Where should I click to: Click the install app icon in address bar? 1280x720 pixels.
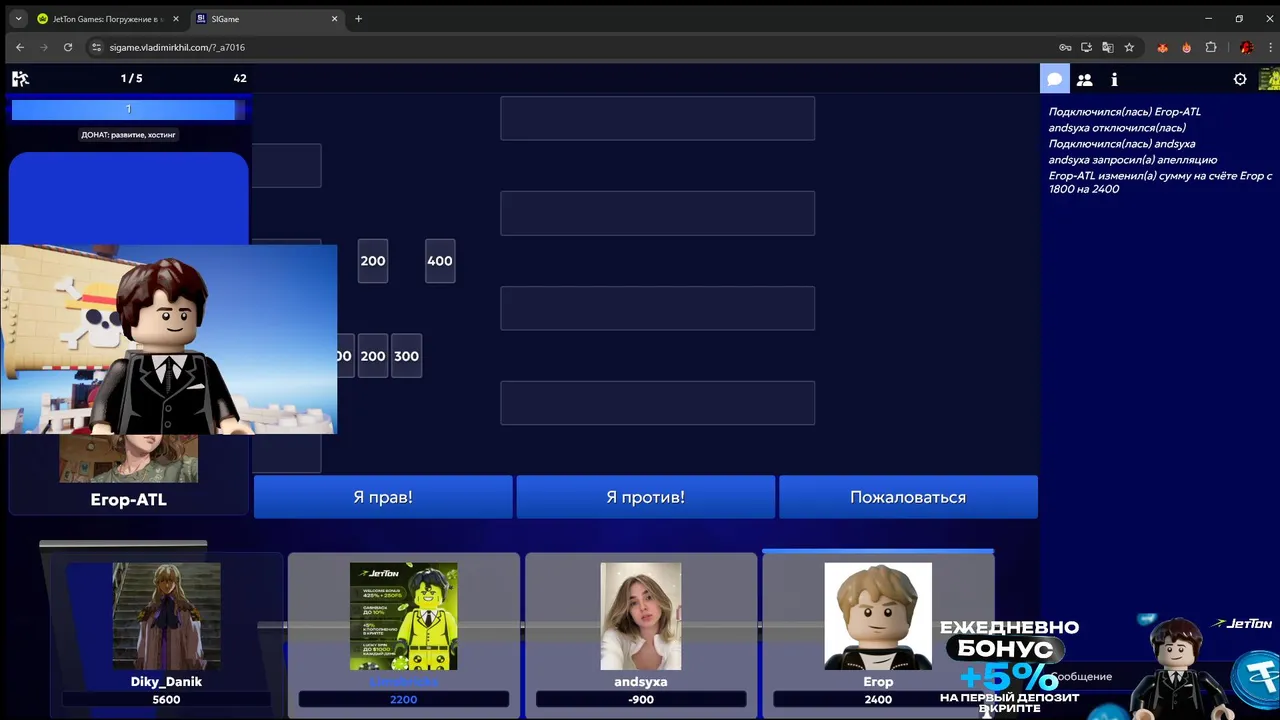pyautogui.click(x=1086, y=47)
